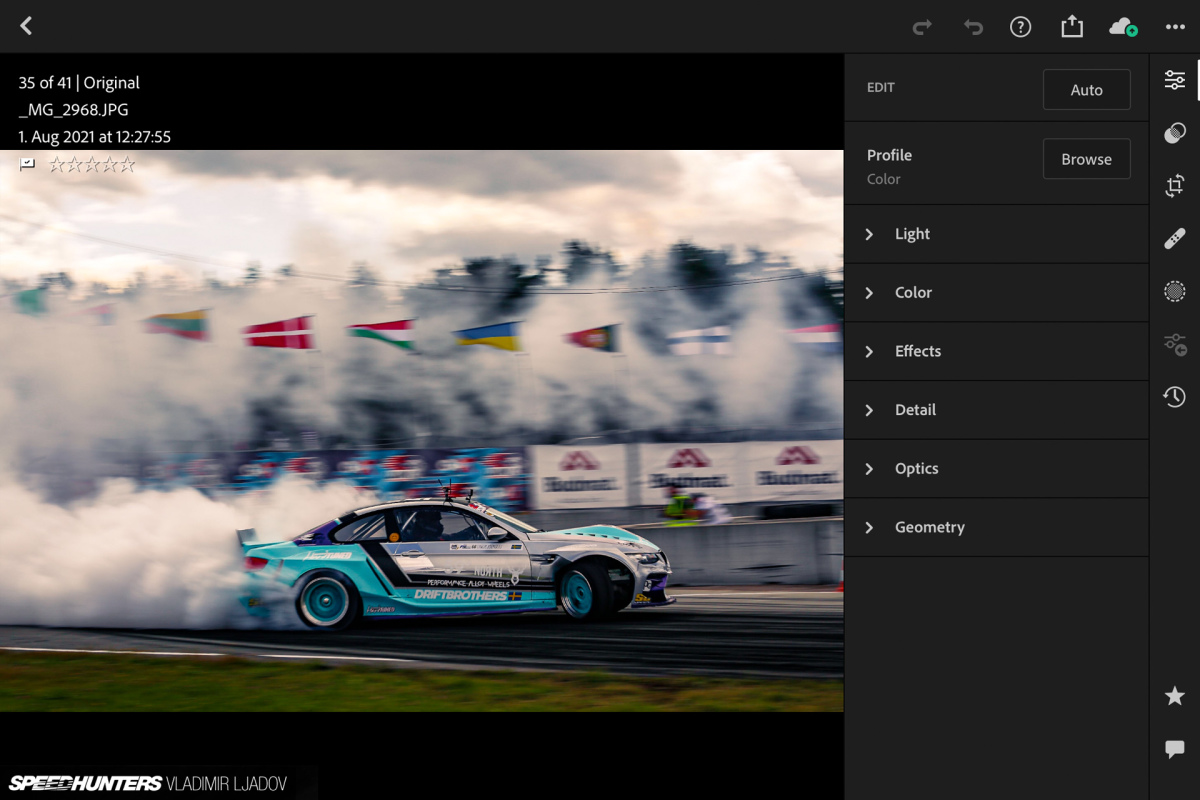Screen dimensions: 1200x800
Task: Open the help question mark icon
Action: coord(1020,27)
